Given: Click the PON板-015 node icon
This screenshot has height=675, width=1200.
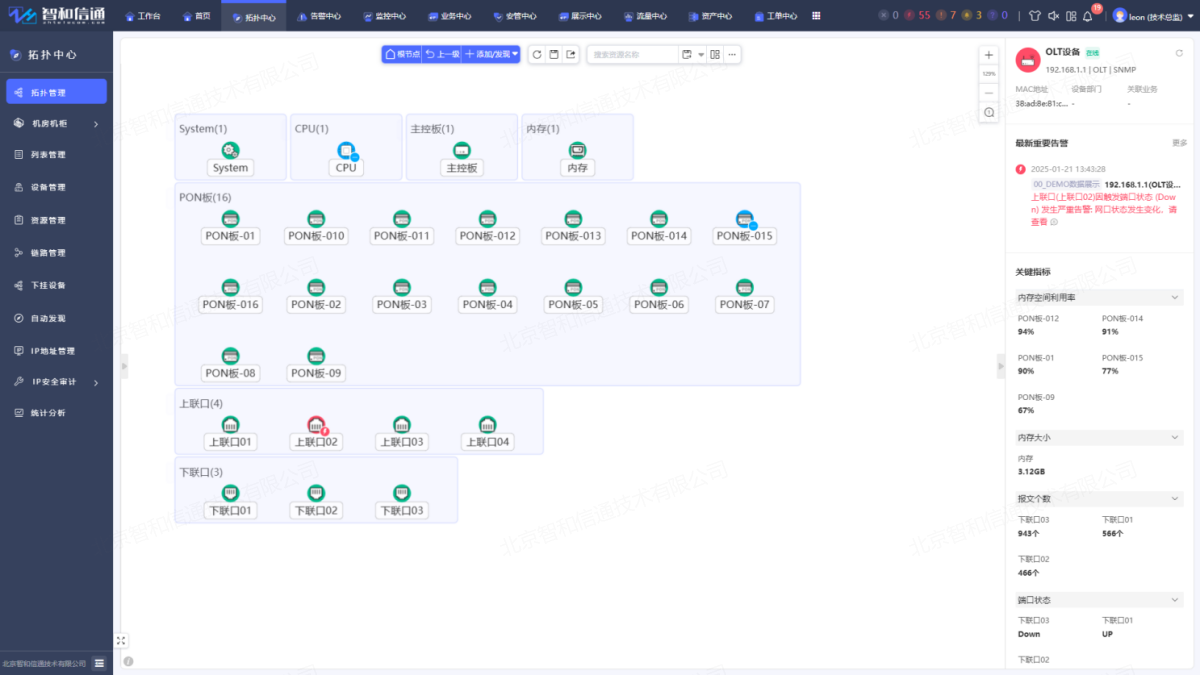Looking at the screenshot, I should tap(745, 219).
